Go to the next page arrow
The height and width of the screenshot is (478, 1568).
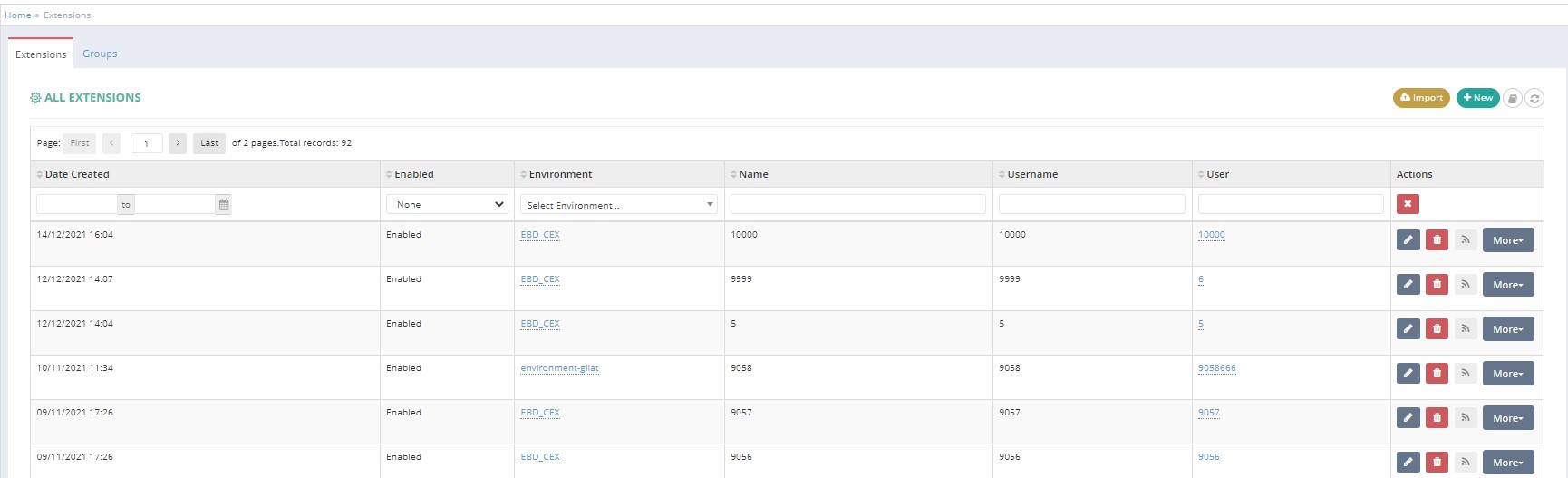(x=178, y=143)
